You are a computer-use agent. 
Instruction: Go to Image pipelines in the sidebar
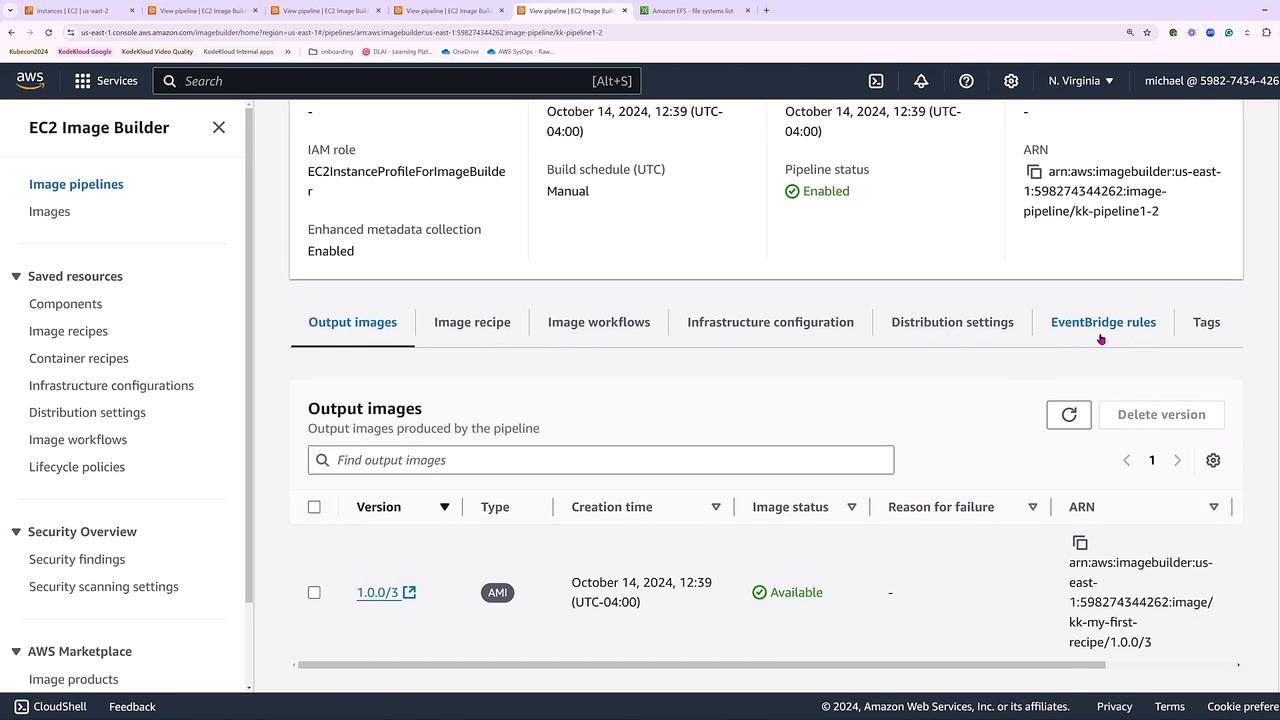(76, 184)
